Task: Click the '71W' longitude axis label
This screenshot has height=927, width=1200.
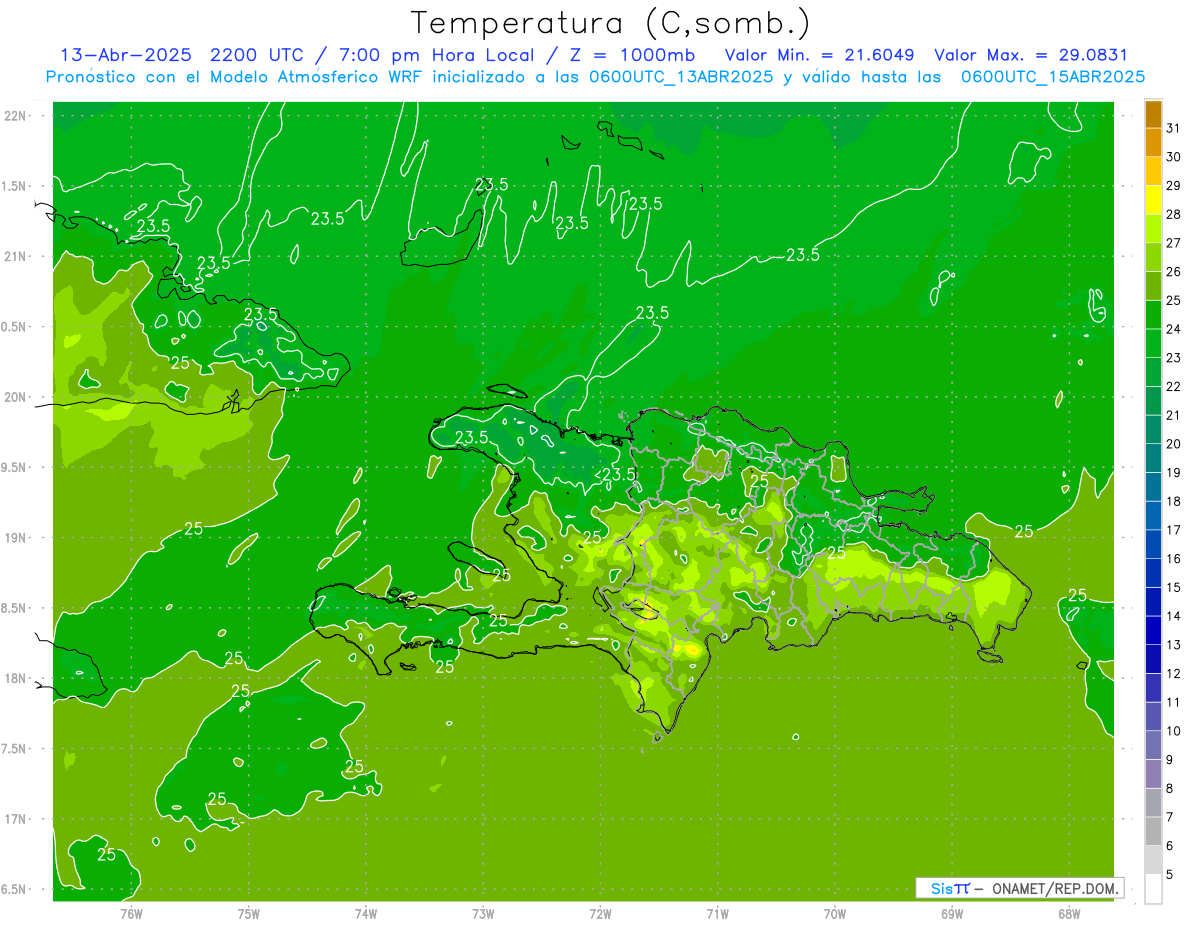Action: coord(717,913)
